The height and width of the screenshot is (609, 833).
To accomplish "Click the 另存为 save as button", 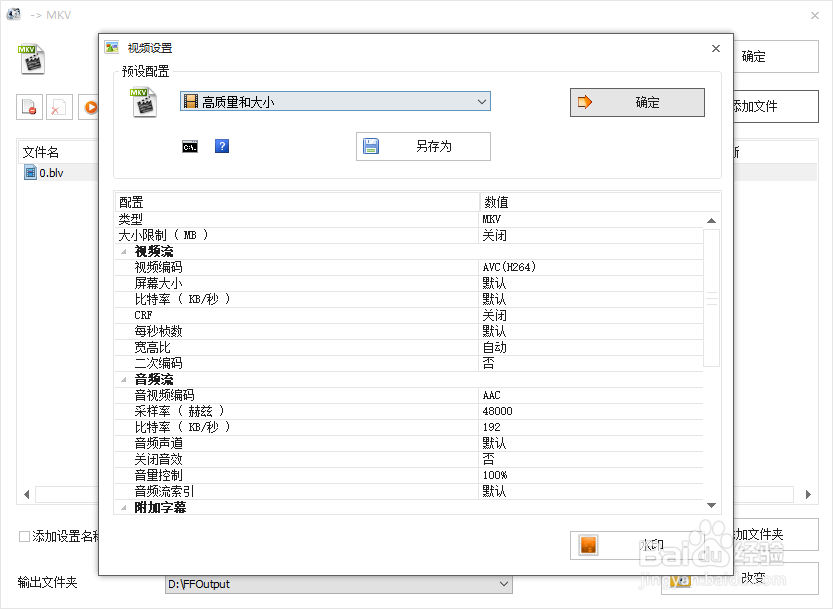I will tap(423, 145).
